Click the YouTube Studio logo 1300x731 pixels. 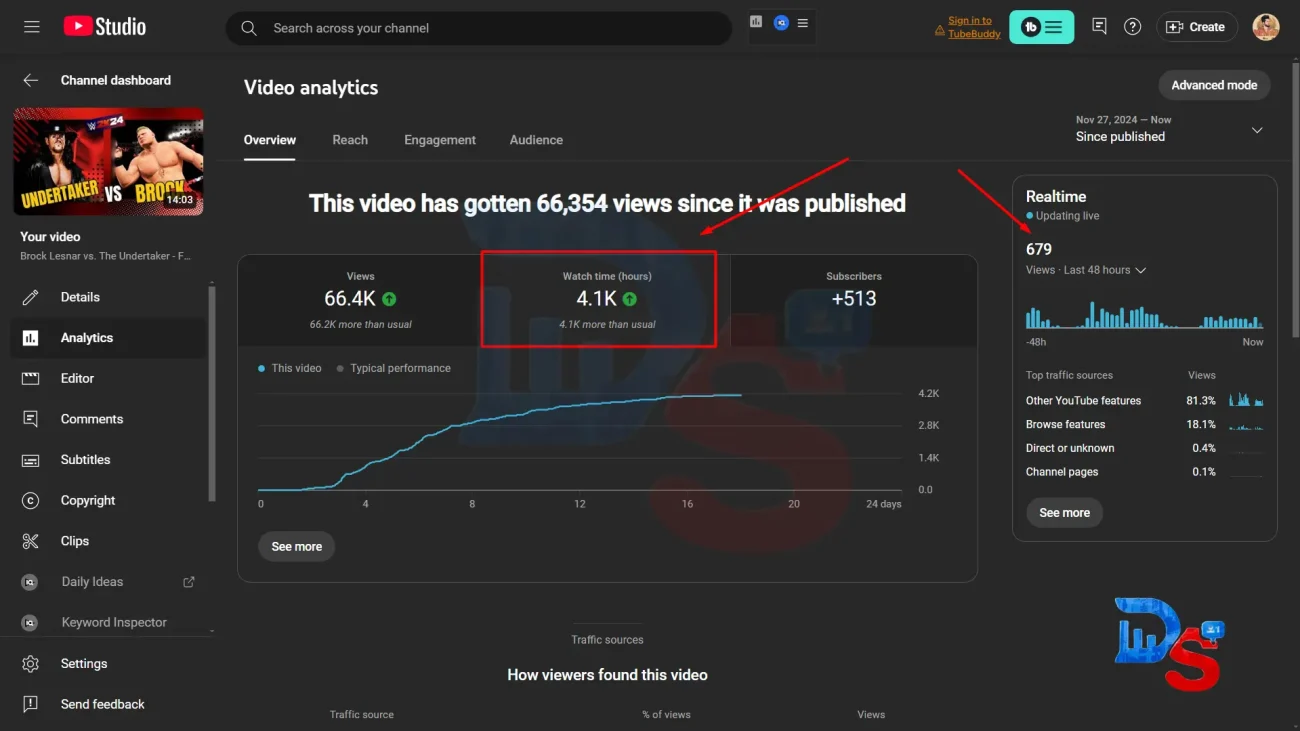105,27
